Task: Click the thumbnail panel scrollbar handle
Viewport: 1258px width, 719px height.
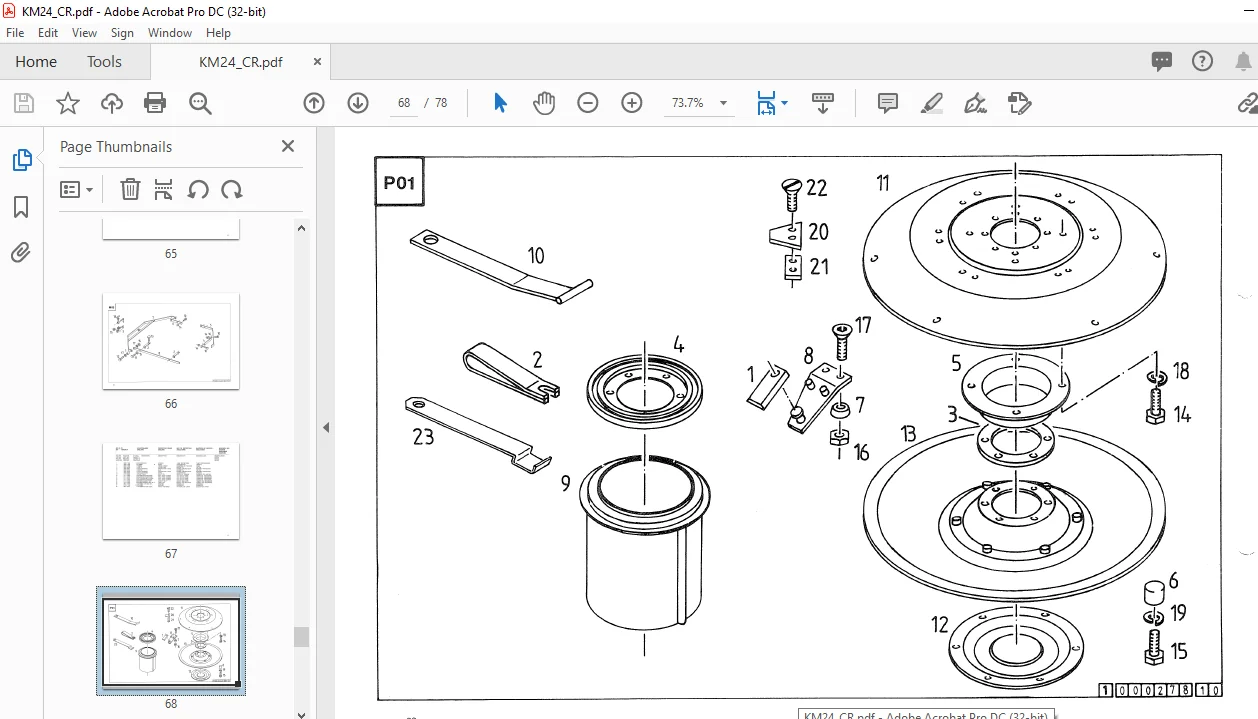Action: point(301,636)
